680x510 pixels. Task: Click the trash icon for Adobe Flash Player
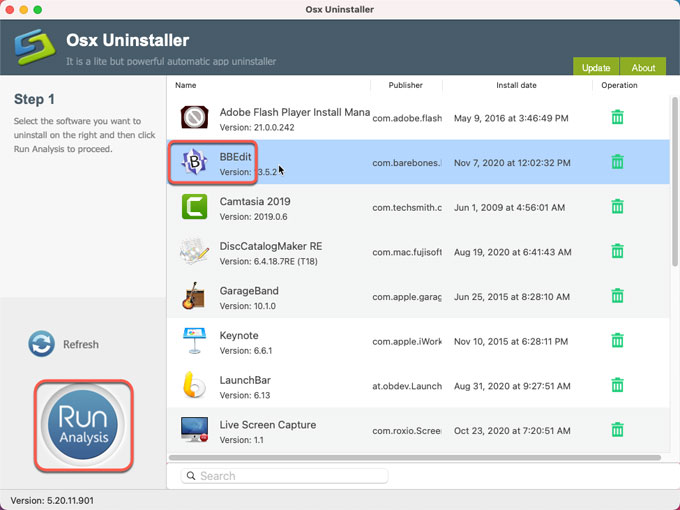point(617,117)
